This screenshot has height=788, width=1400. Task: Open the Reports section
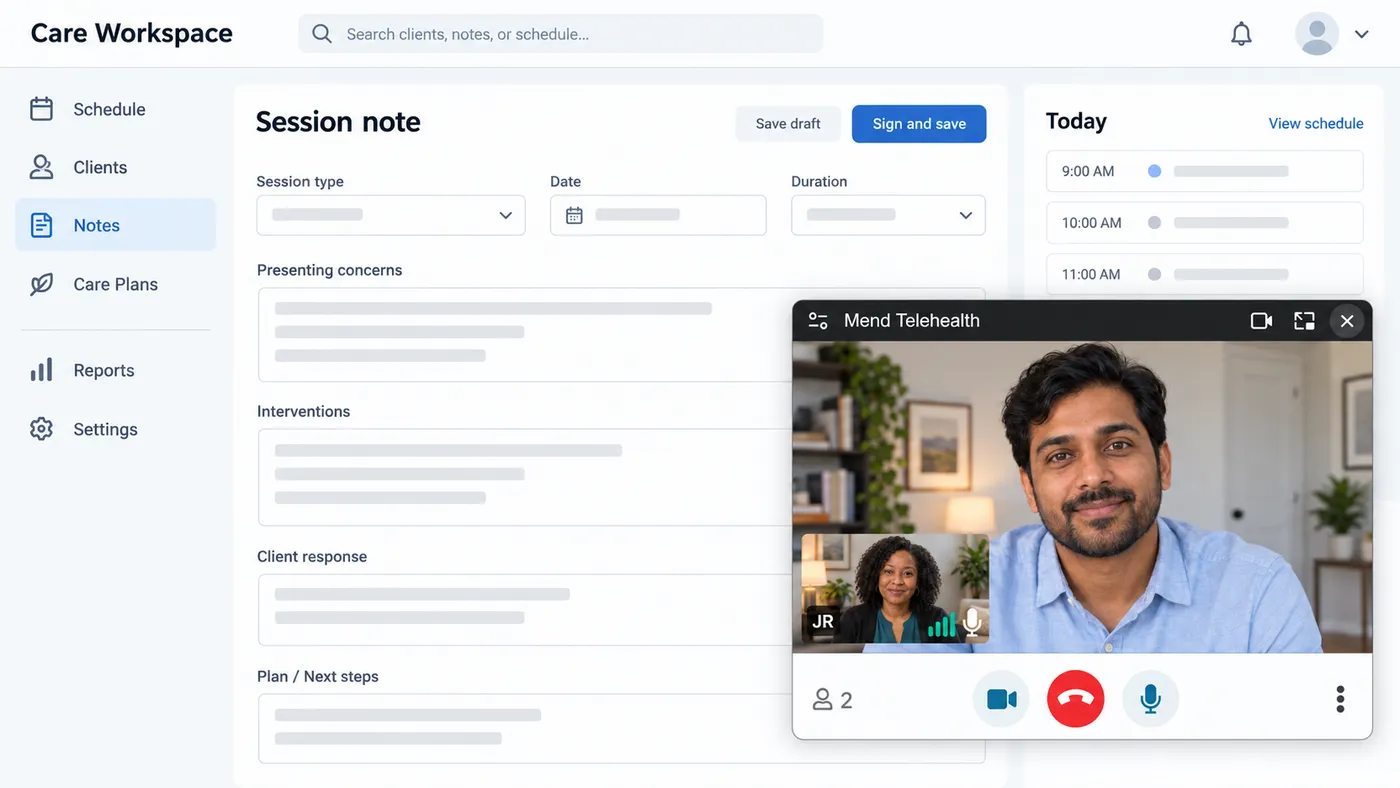pos(115,370)
